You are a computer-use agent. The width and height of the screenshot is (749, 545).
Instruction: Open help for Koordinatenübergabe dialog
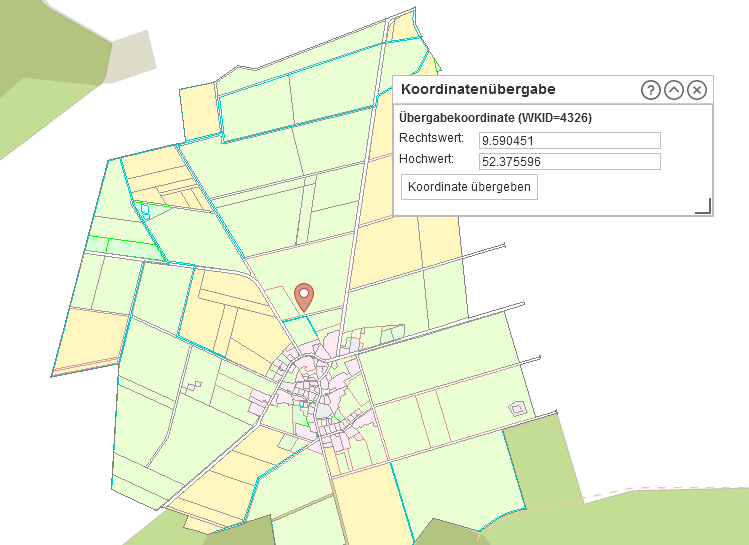click(x=651, y=90)
